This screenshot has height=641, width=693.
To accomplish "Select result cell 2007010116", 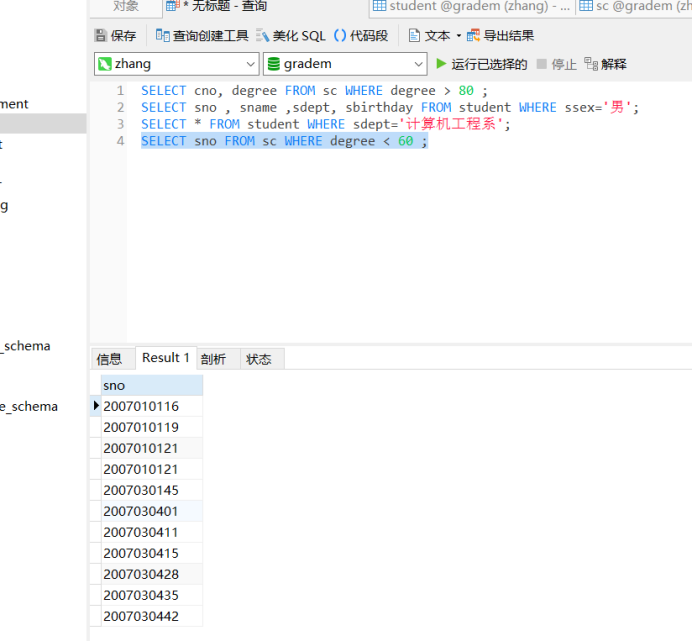I will (x=152, y=406).
